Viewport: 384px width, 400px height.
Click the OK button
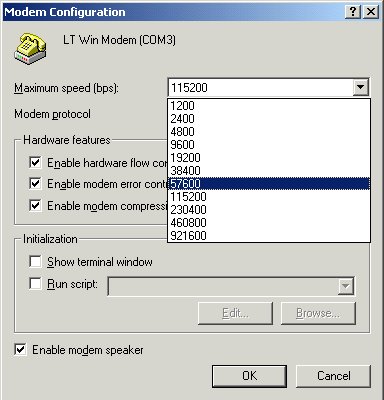pyautogui.click(x=249, y=376)
